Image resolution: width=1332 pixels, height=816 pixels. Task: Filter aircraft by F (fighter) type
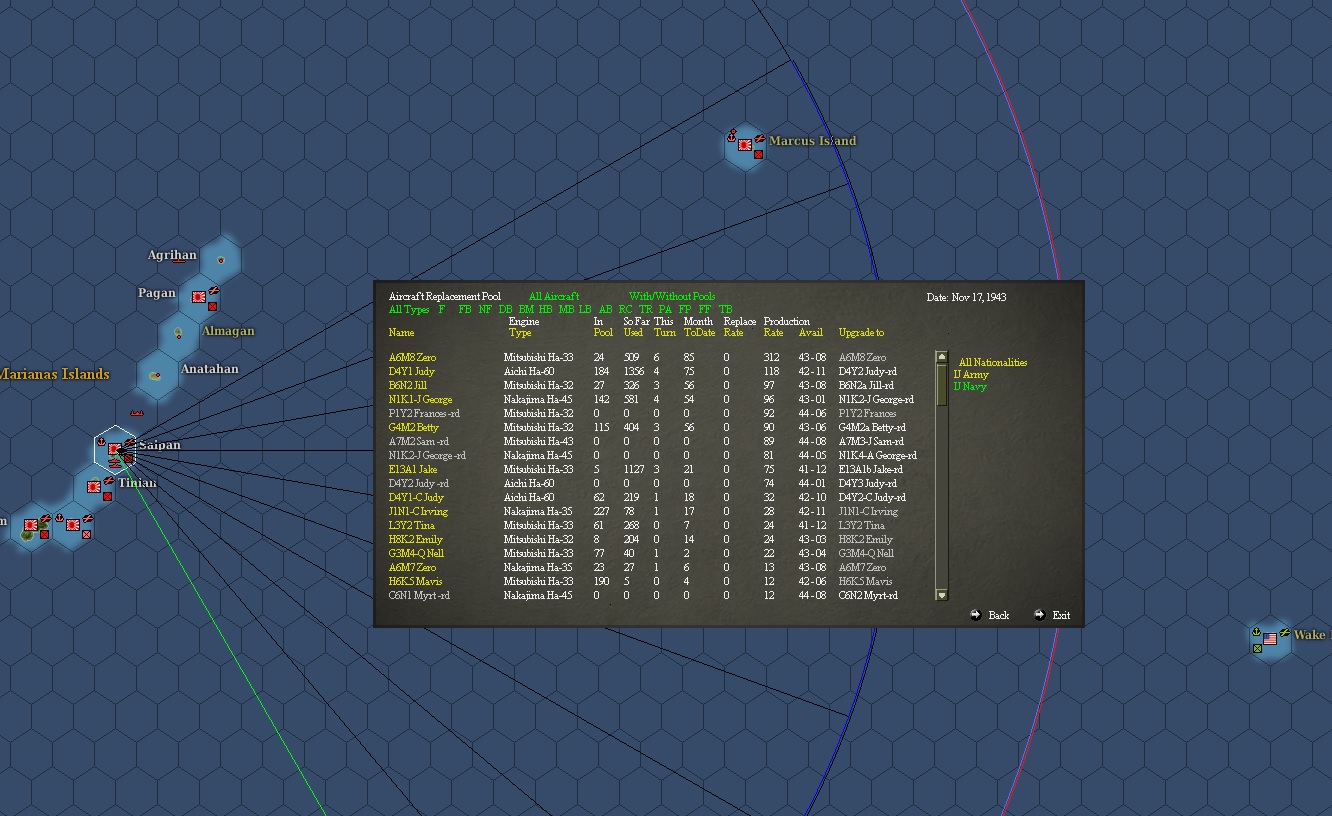pos(442,310)
